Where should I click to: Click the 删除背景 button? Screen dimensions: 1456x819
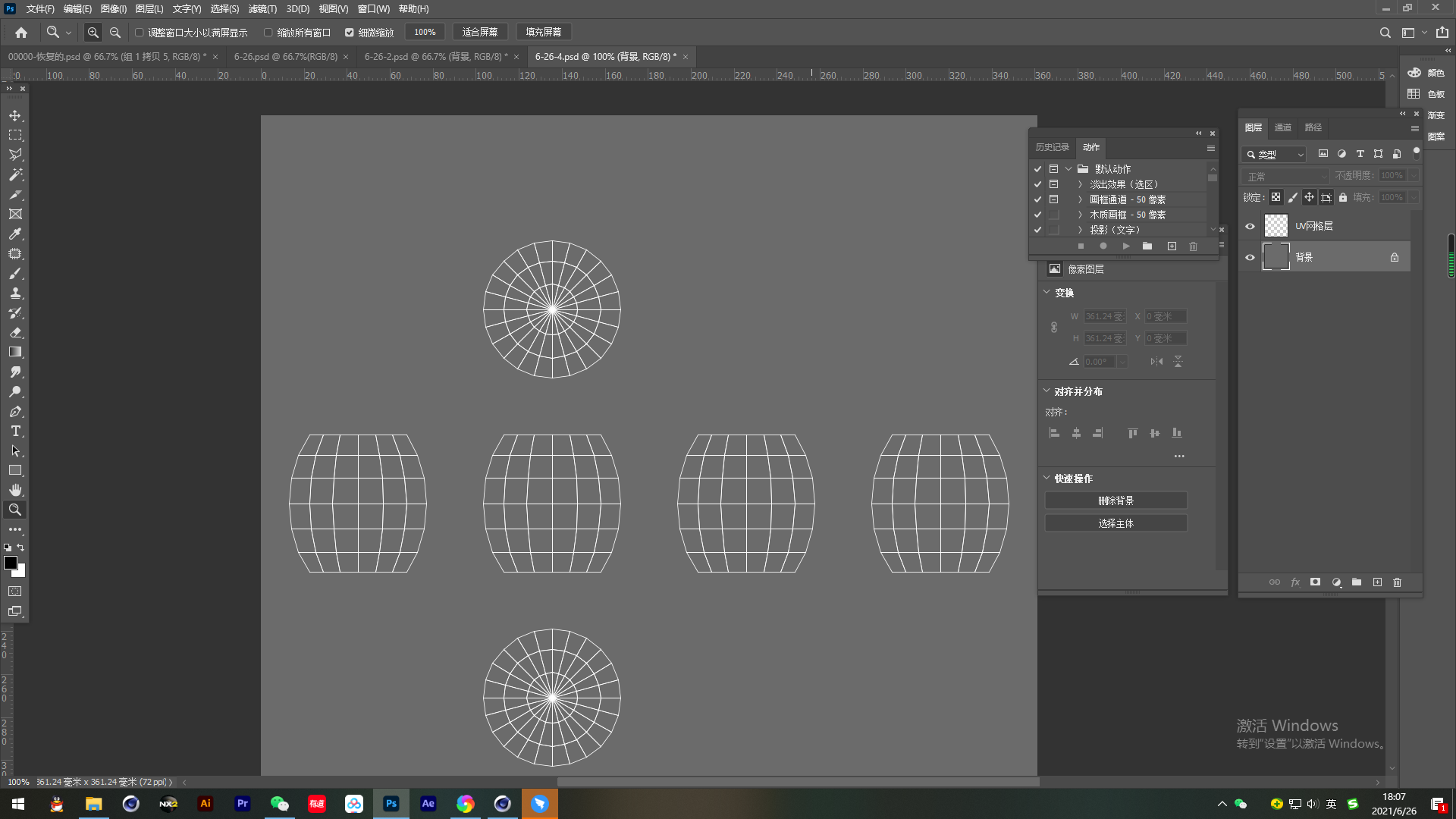pyautogui.click(x=1116, y=500)
